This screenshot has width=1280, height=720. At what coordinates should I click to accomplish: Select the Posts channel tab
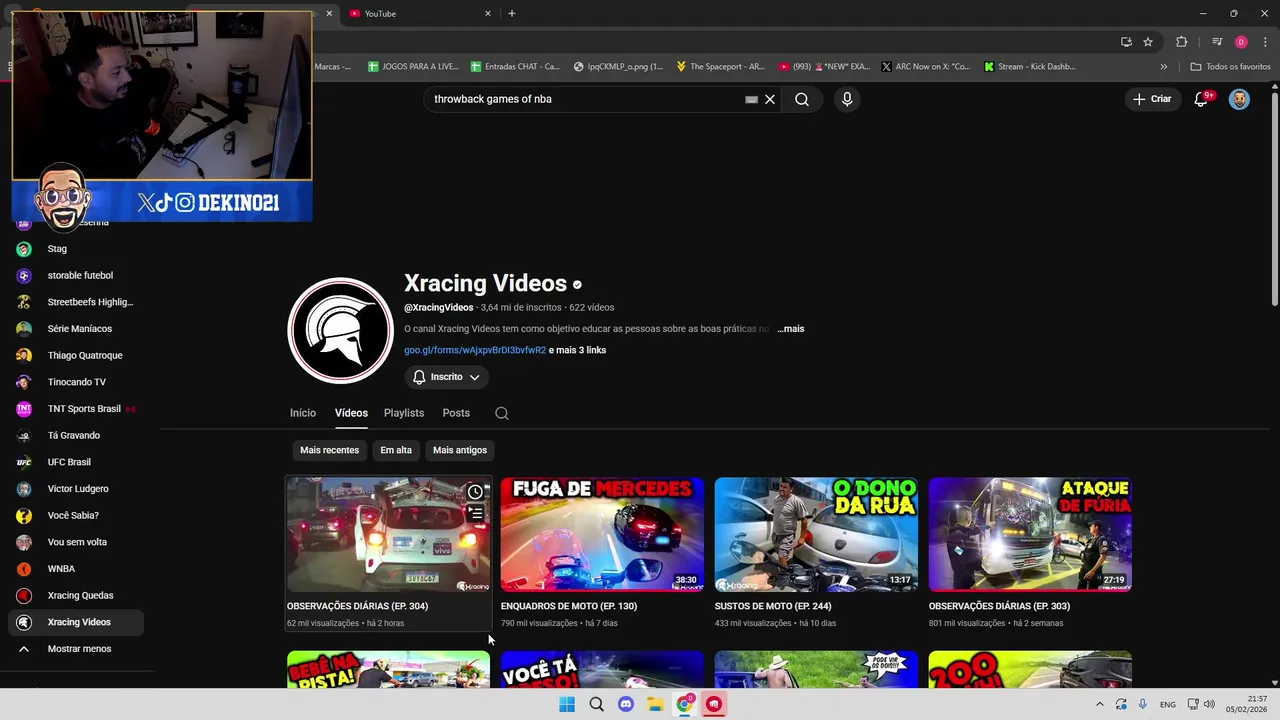coord(456,413)
